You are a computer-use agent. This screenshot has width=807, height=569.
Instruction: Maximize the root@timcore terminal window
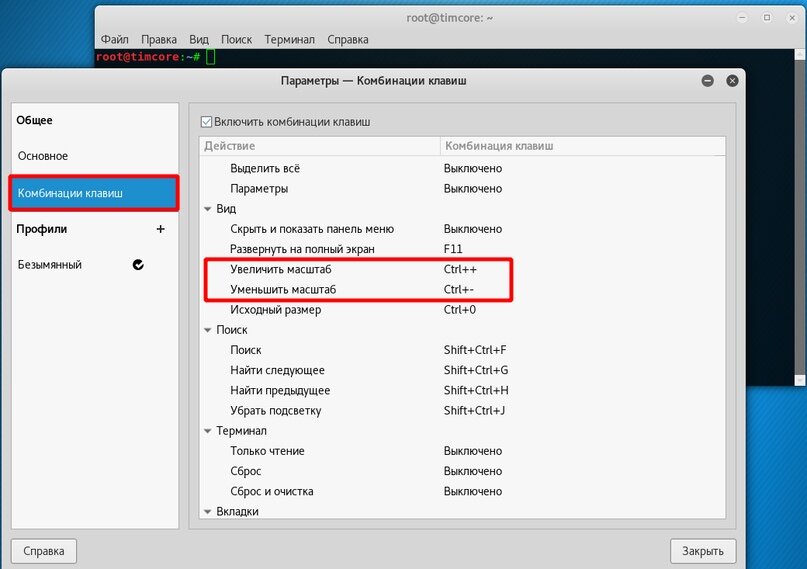point(767,17)
